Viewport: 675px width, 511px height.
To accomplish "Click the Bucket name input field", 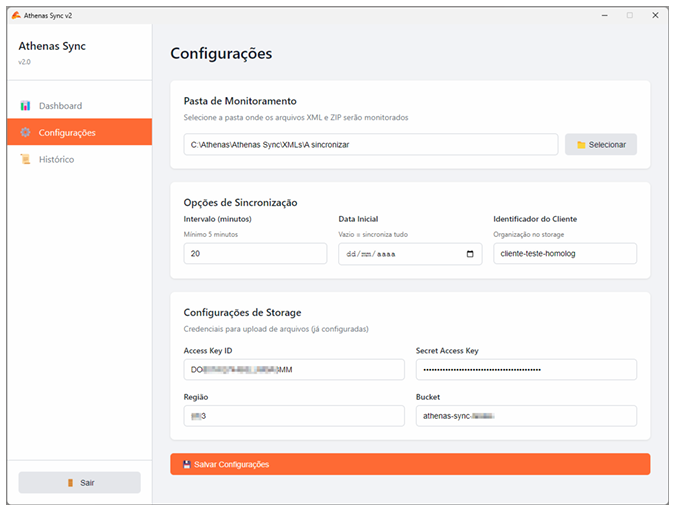I will [x=525, y=415].
